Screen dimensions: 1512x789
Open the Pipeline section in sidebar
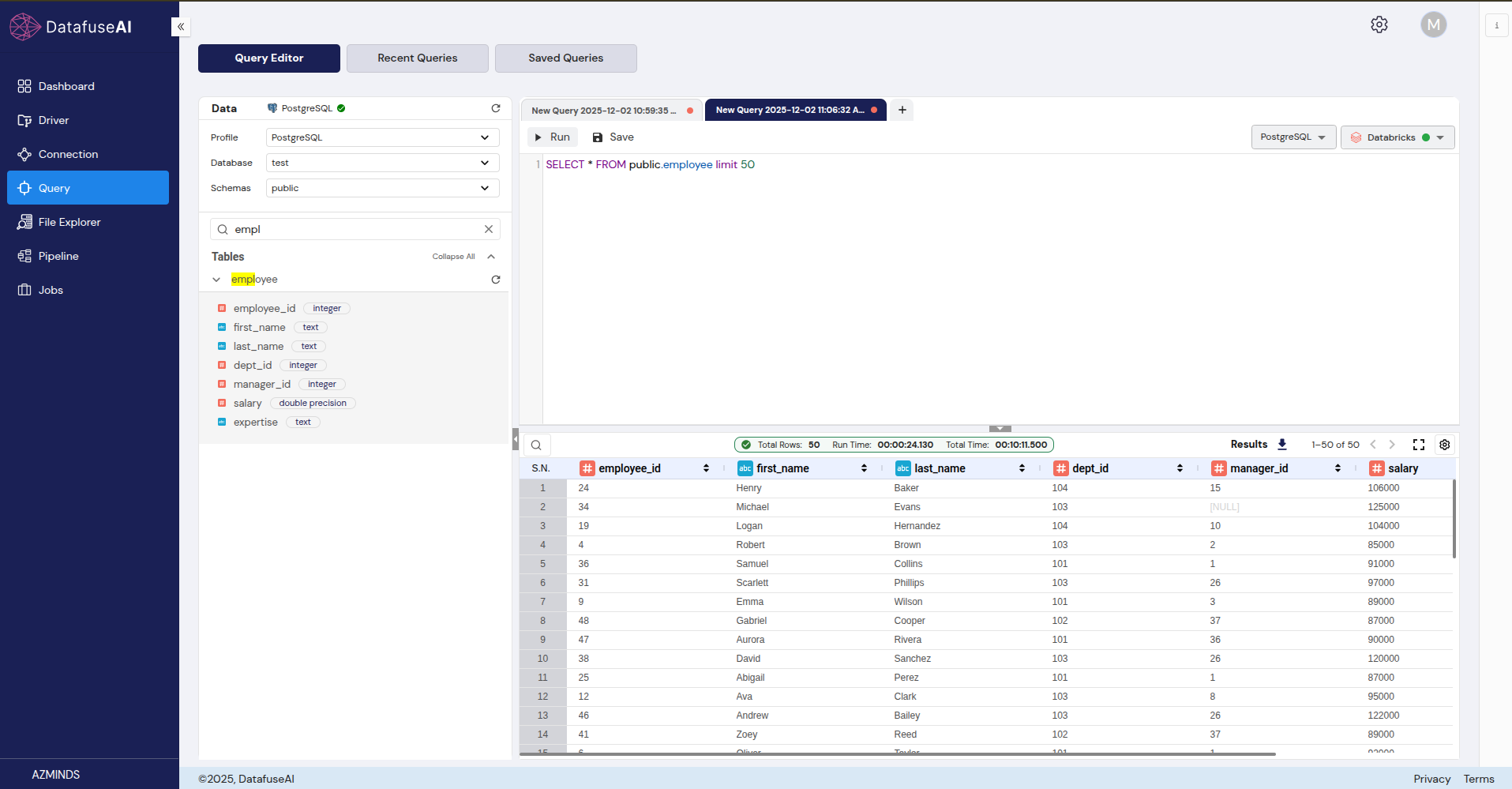click(x=58, y=255)
